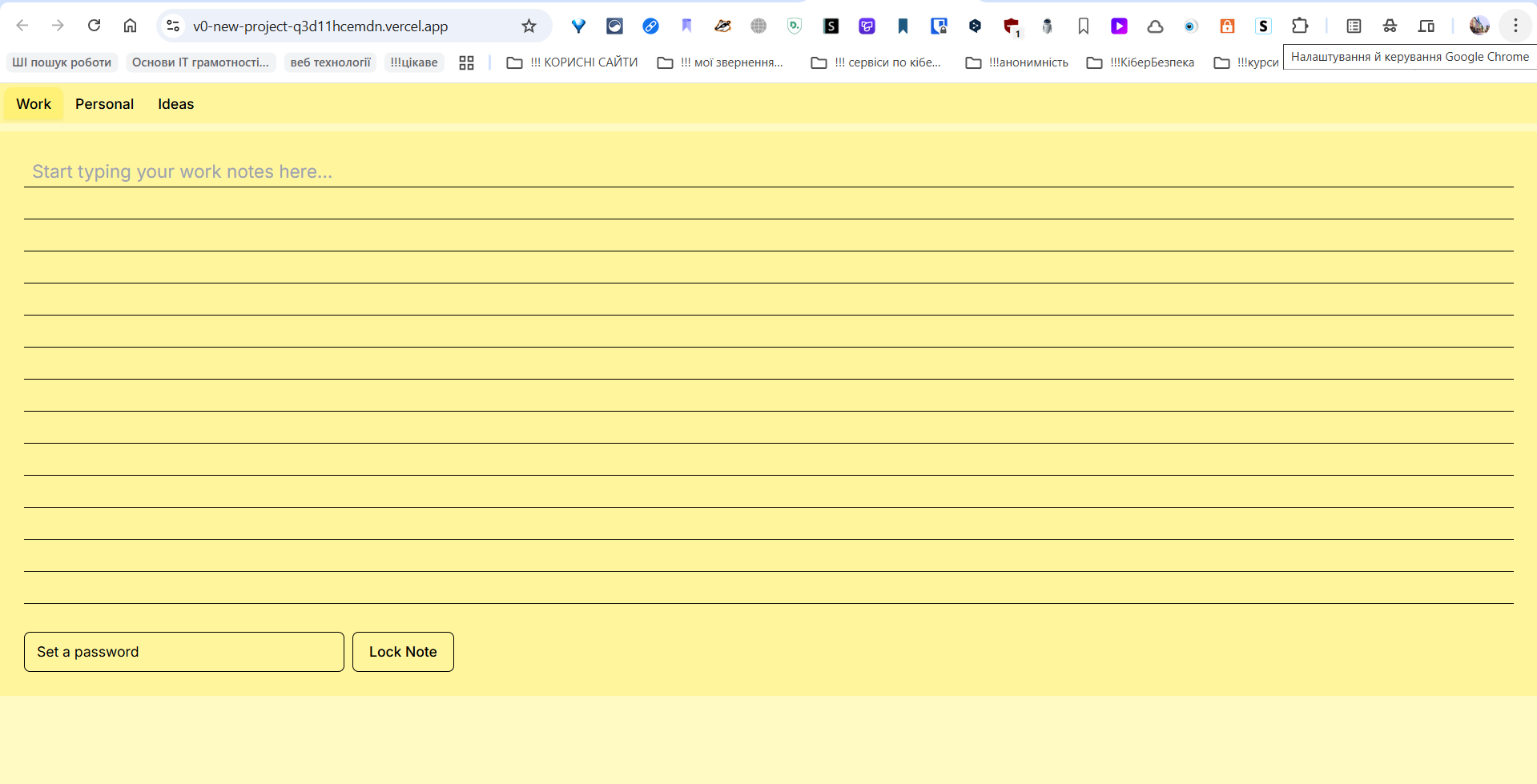Open the gray globe extension icon
This screenshot has width=1537, height=784.
758,26
